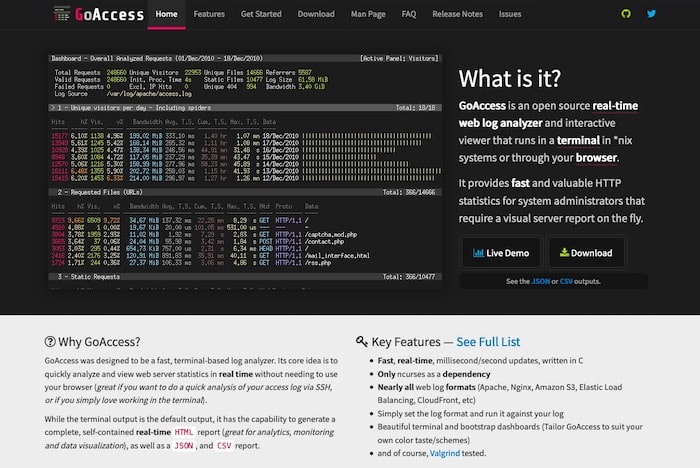Viewport: 700px width, 468px height.
Task: Follow the See Full List link
Action: click(x=488, y=342)
